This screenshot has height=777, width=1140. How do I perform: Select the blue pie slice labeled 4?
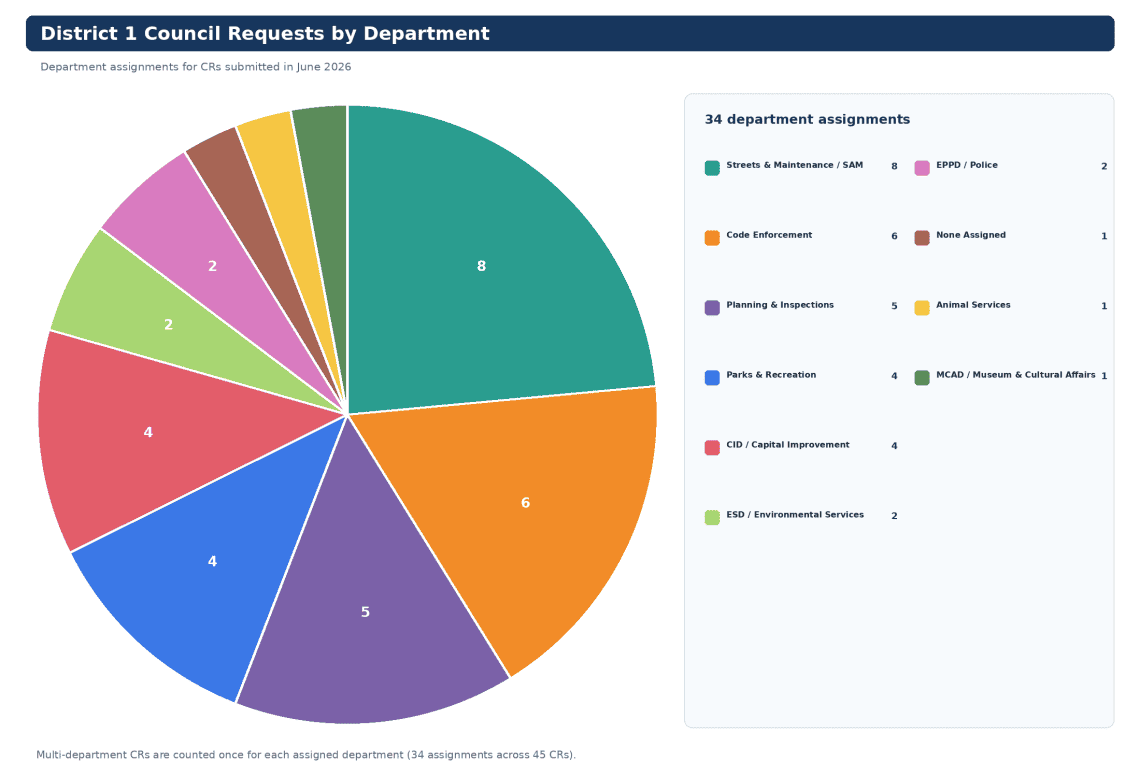[x=212, y=560]
